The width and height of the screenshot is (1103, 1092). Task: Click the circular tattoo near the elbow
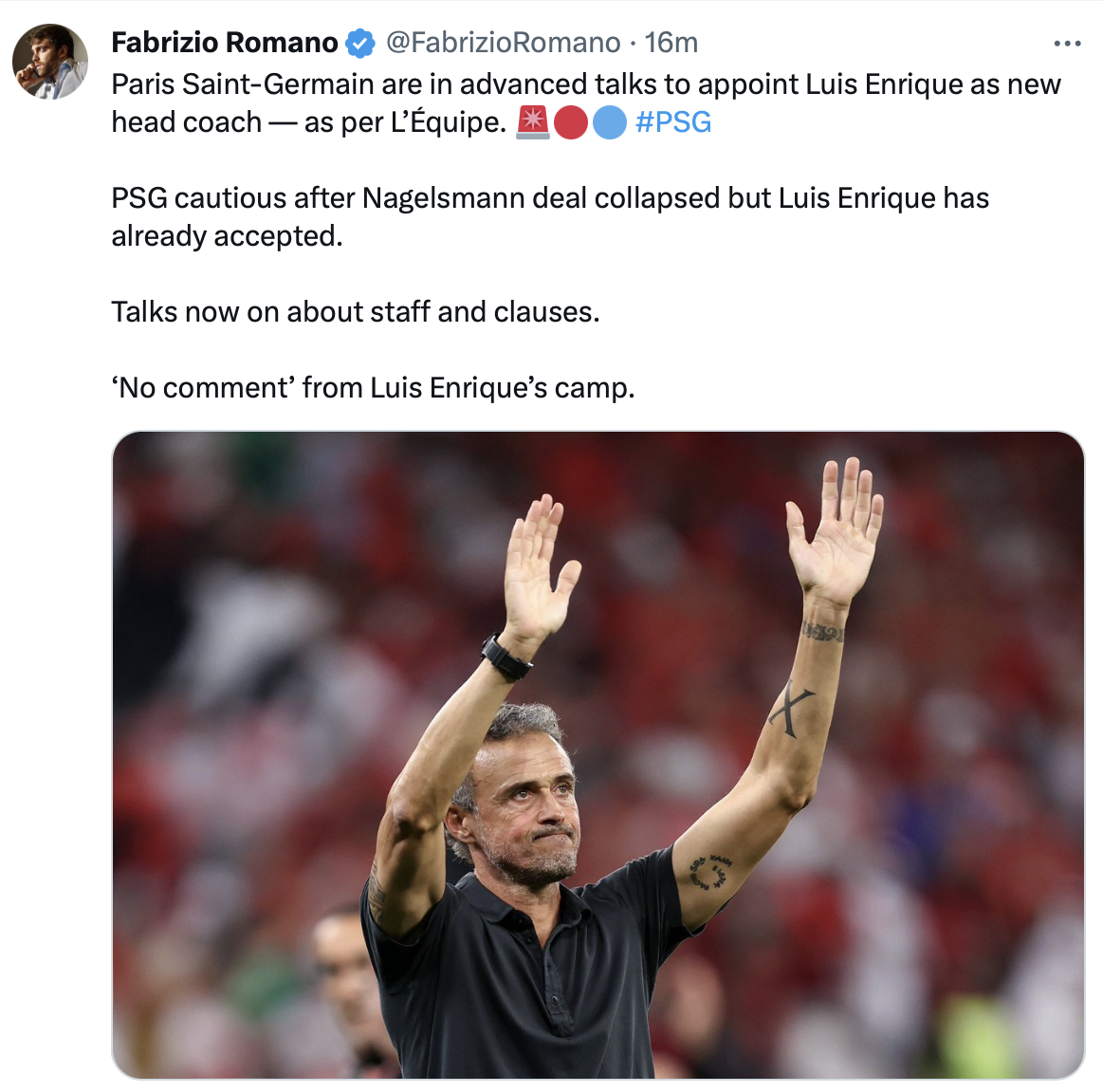(x=709, y=871)
